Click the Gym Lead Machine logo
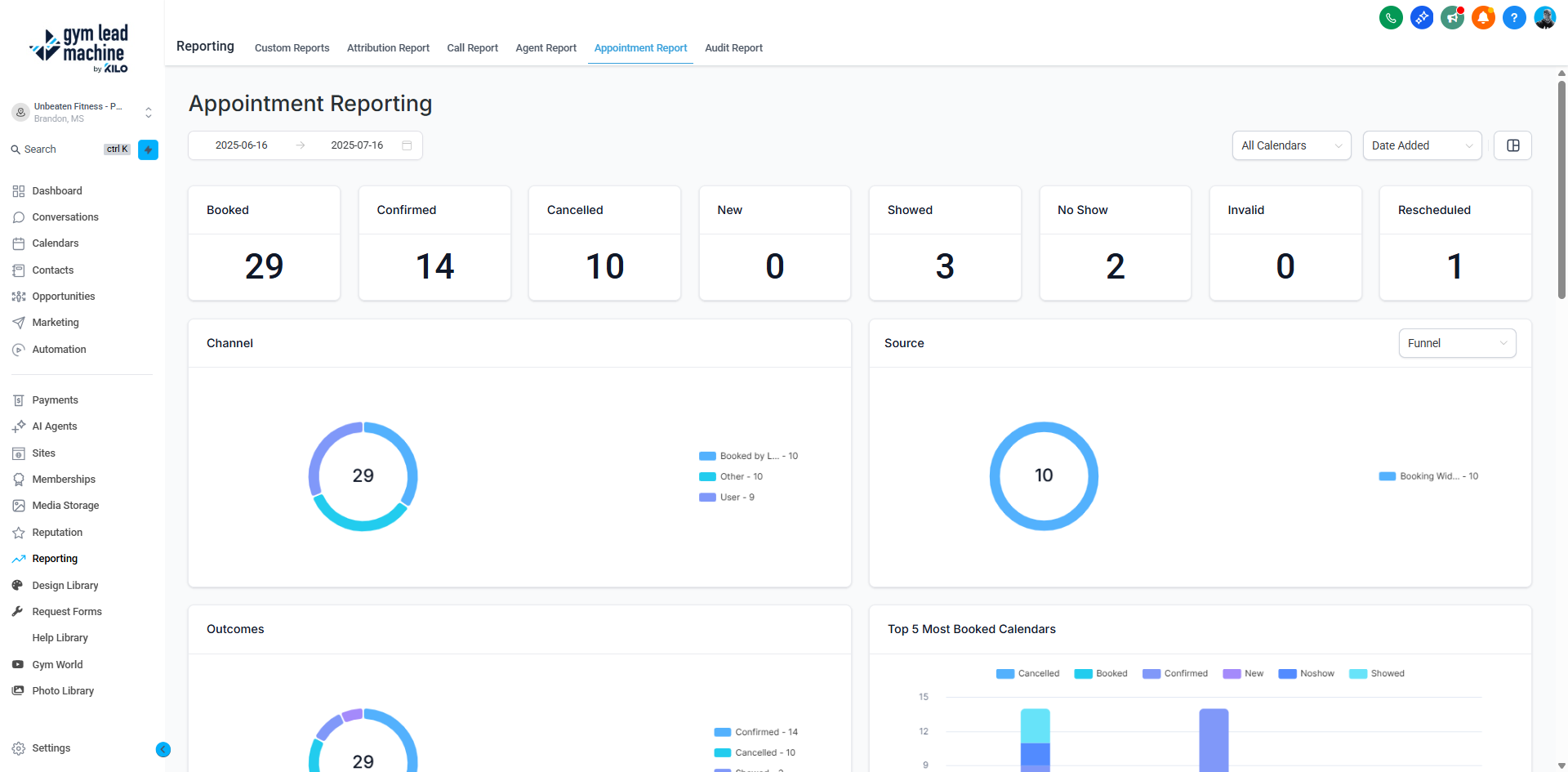This screenshot has height=772, width=1568. (79, 49)
